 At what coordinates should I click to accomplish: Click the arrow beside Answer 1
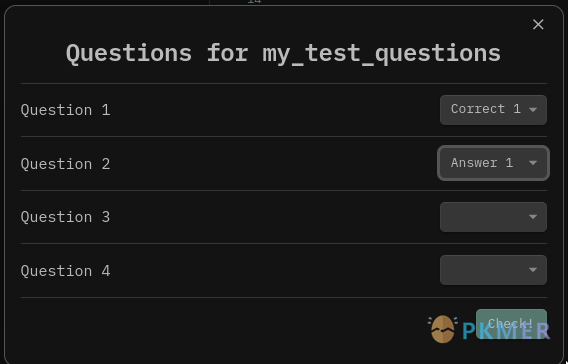click(x=532, y=163)
